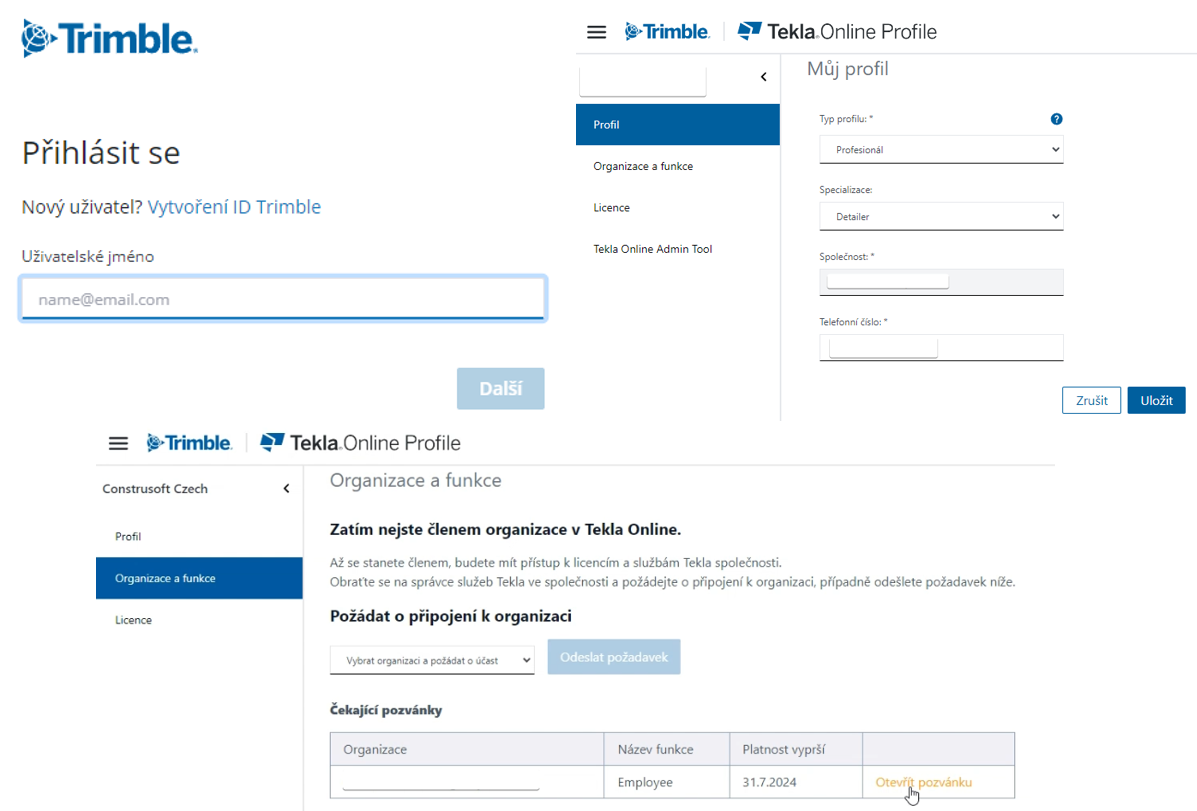Click the Organizace column header
The height and width of the screenshot is (811, 1197).
pos(467,749)
